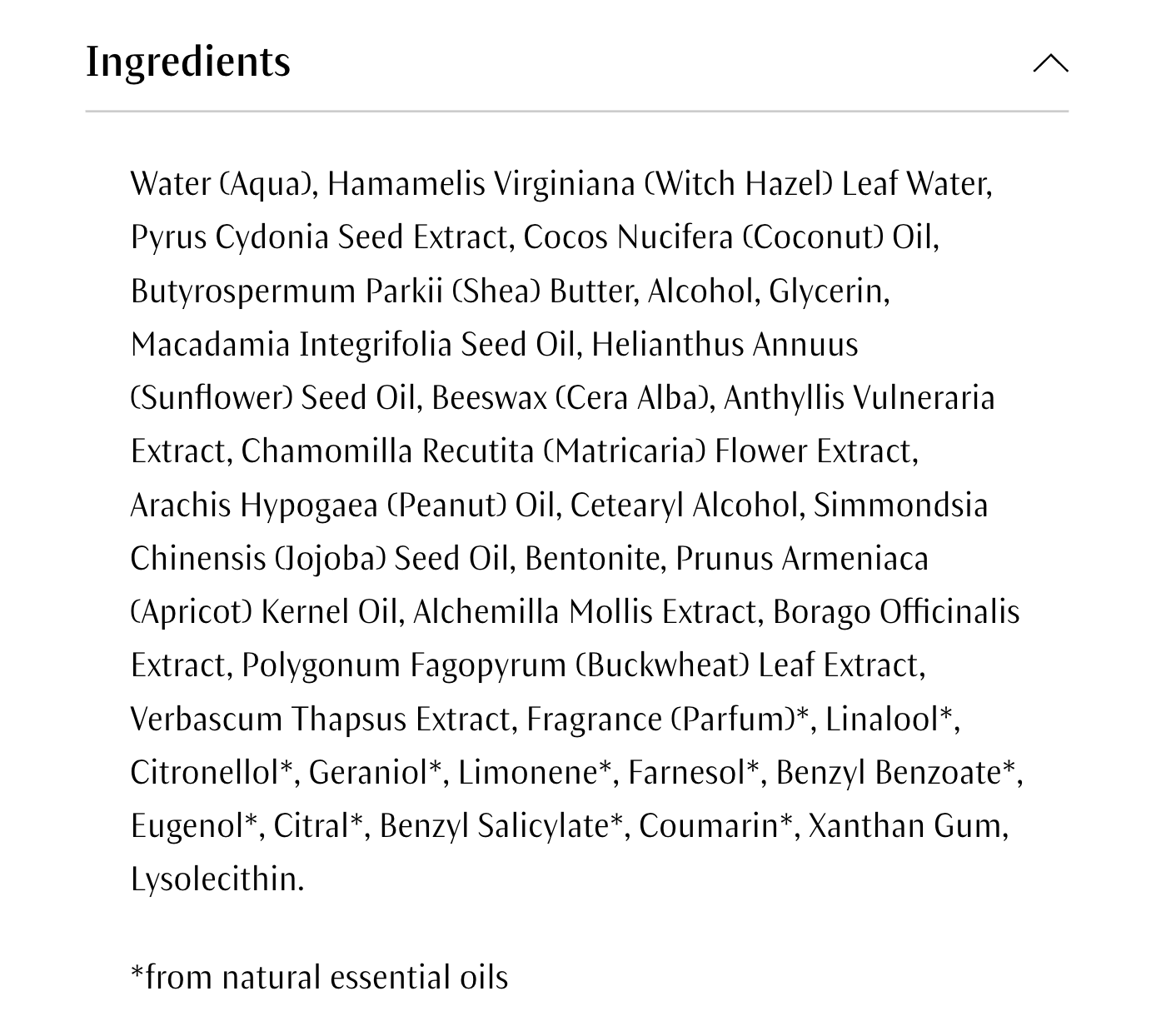This screenshot has width=1176, height=1026.
Task: Click 'Macadamia Integrifolia Seed Oil' text
Action: tap(354, 344)
